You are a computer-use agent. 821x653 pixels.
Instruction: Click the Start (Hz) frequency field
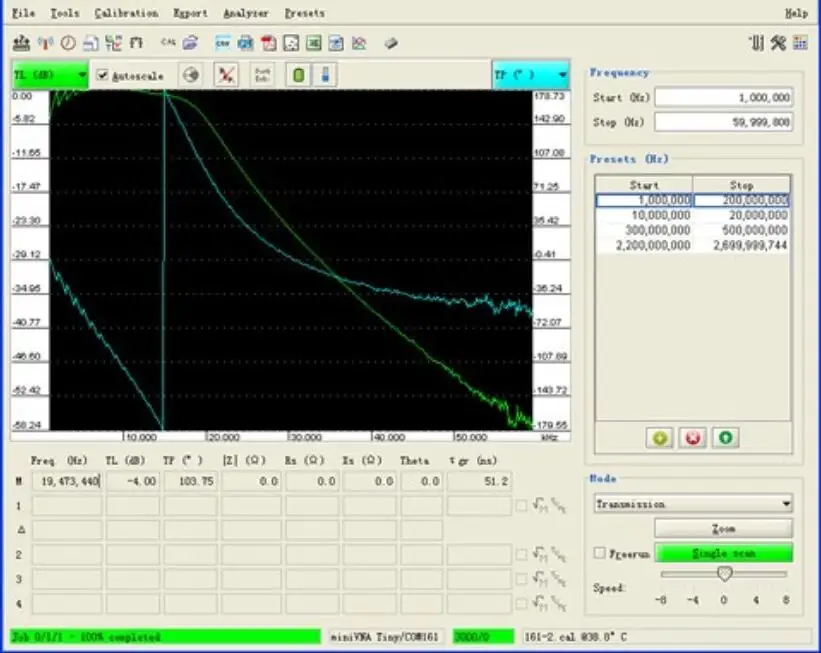tap(724, 97)
